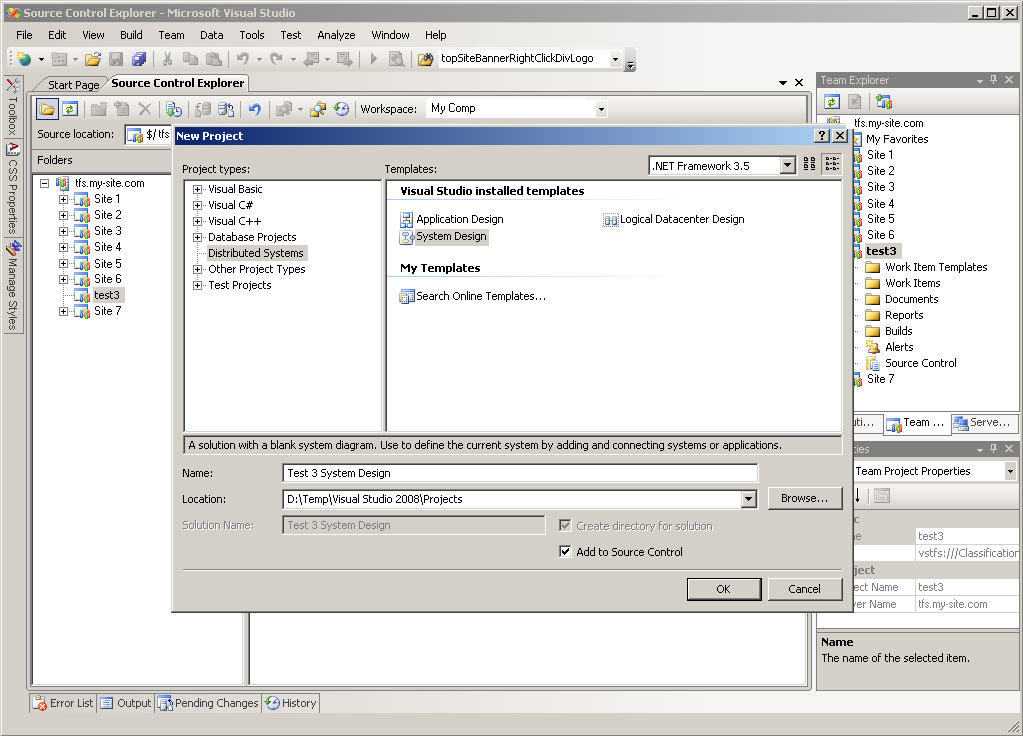Open the Toolbox side panel
Screen dimensions: 1023x736
12,108
